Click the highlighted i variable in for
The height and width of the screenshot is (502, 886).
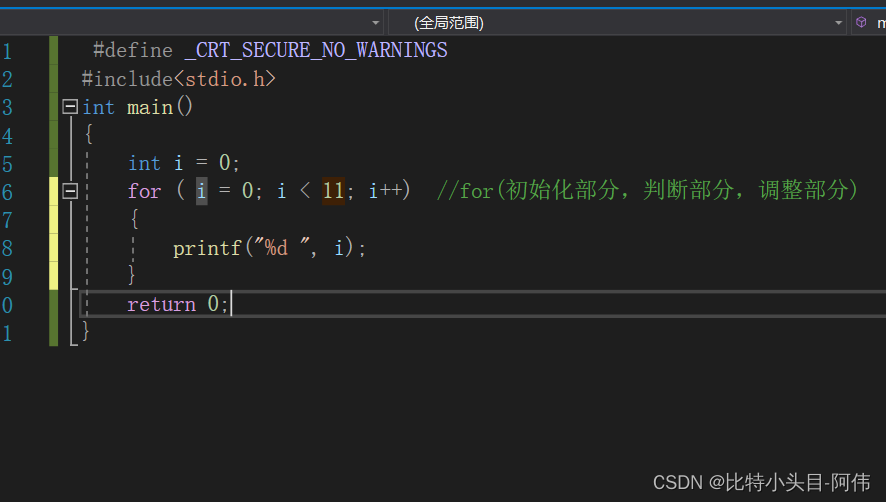pos(201,191)
